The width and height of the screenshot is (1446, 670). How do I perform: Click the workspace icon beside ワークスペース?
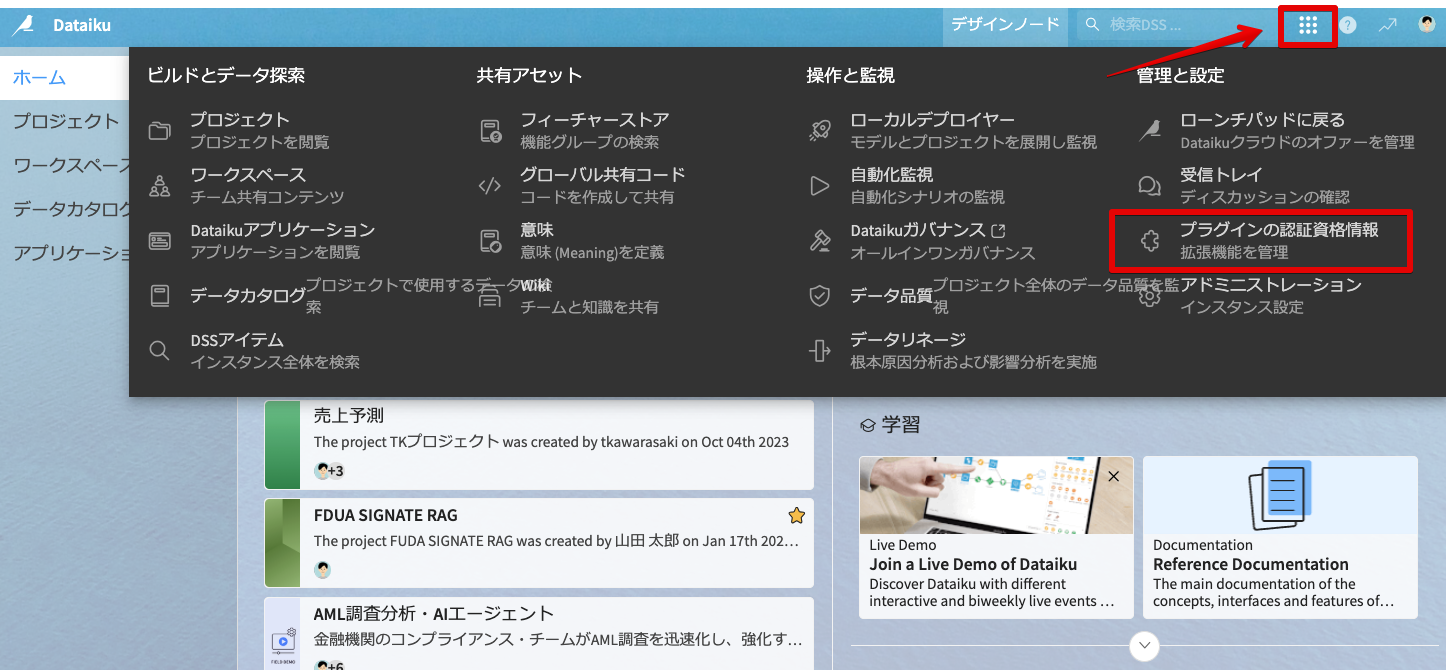pyautogui.click(x=159, y=185)
